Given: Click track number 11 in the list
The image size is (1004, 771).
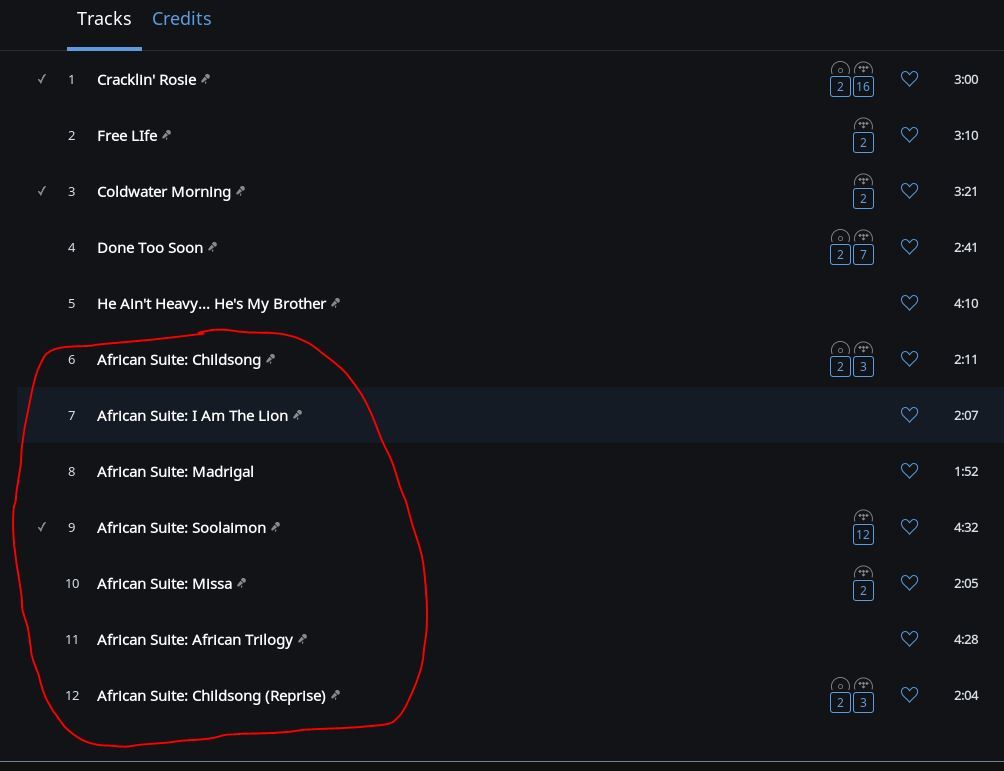Looking at the screenshot, I should [72, 640].
